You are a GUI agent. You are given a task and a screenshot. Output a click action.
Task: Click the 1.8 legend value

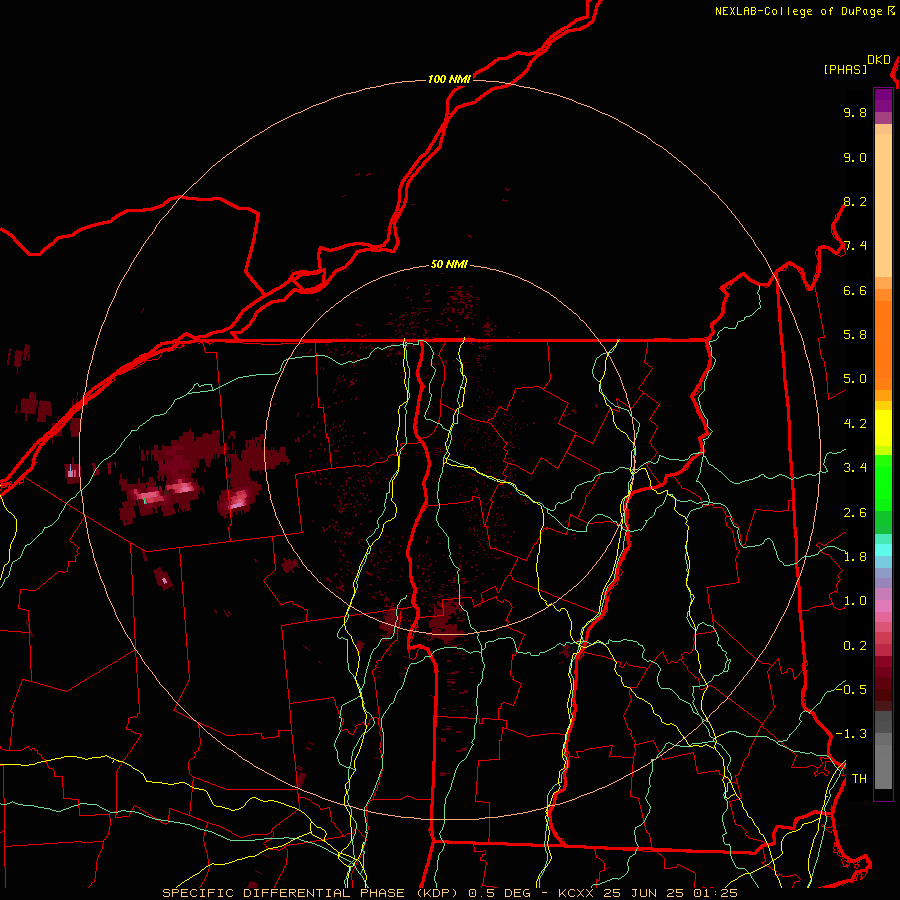point(855,557)
